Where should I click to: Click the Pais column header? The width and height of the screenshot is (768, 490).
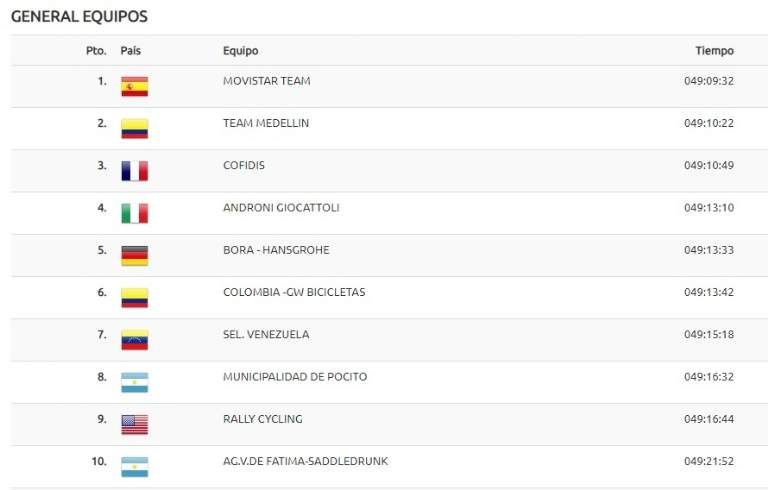130,51
